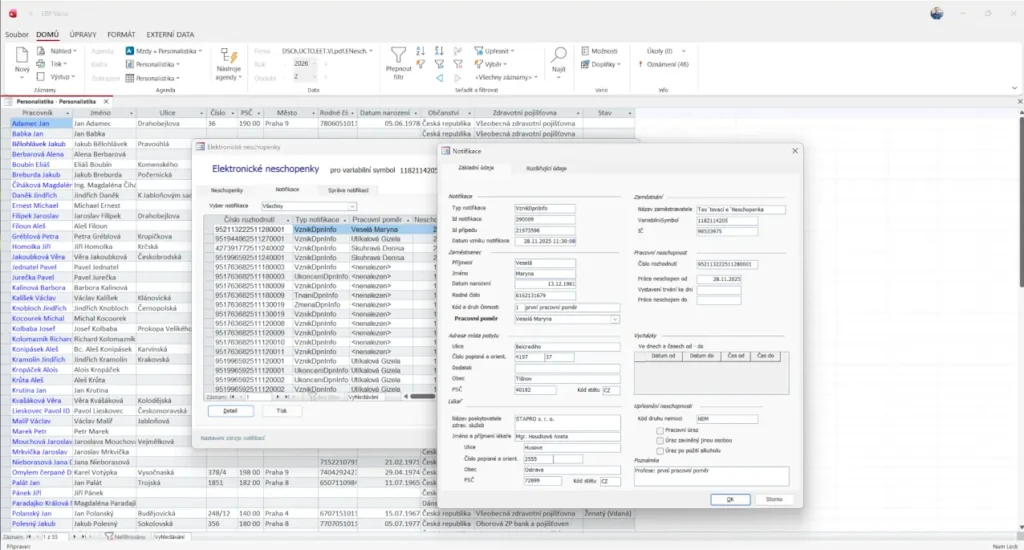Open the Najít magnifier search icon
This screenshot has width=1024, height=550.
point(559,54)
